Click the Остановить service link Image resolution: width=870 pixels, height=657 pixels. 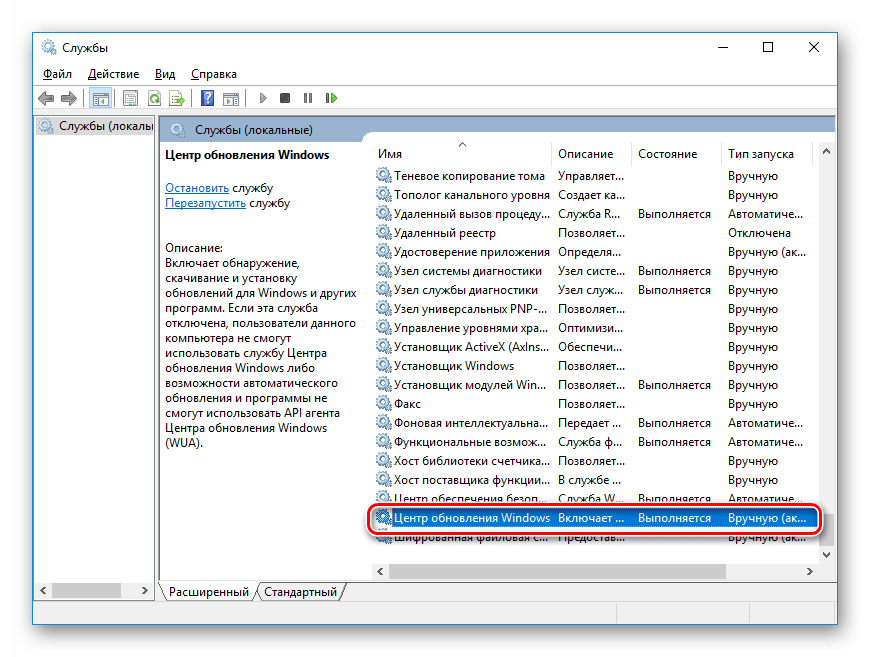click(x=197, y=188)
